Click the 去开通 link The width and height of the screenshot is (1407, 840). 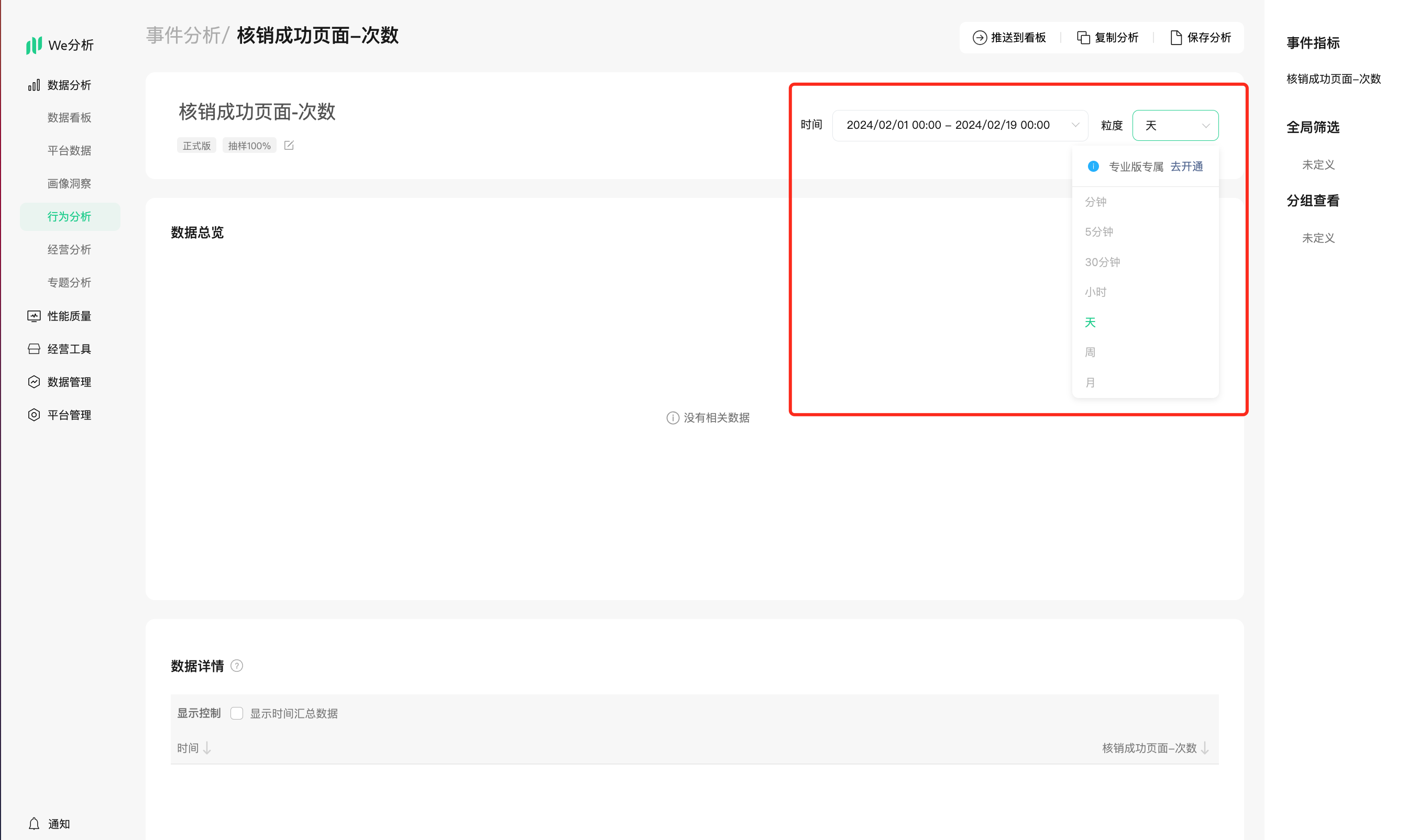[1186, 167]
